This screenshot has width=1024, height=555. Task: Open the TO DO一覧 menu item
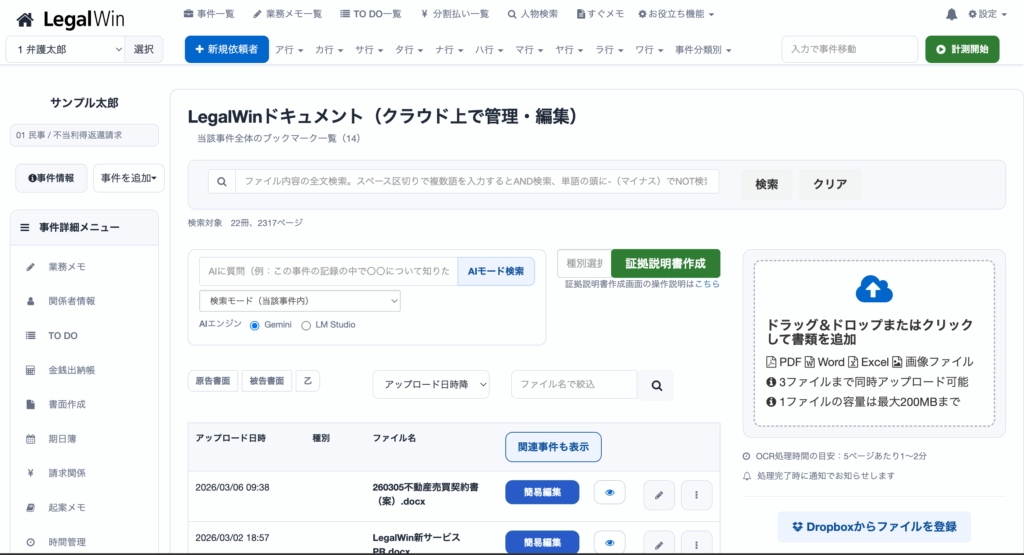(370, 14)
